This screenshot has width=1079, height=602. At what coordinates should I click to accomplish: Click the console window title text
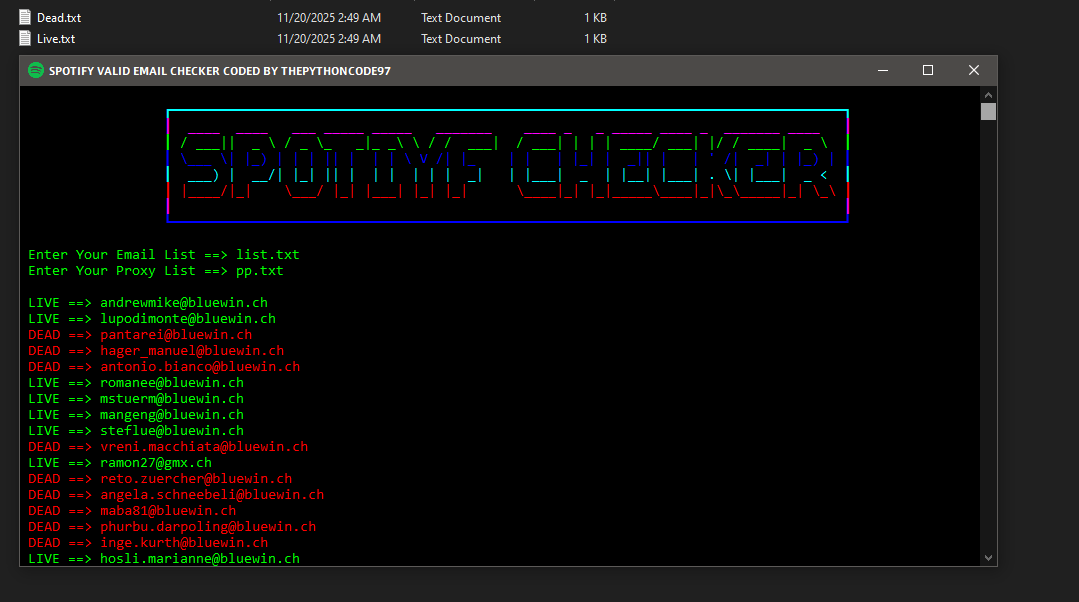[x=220, y=71]
